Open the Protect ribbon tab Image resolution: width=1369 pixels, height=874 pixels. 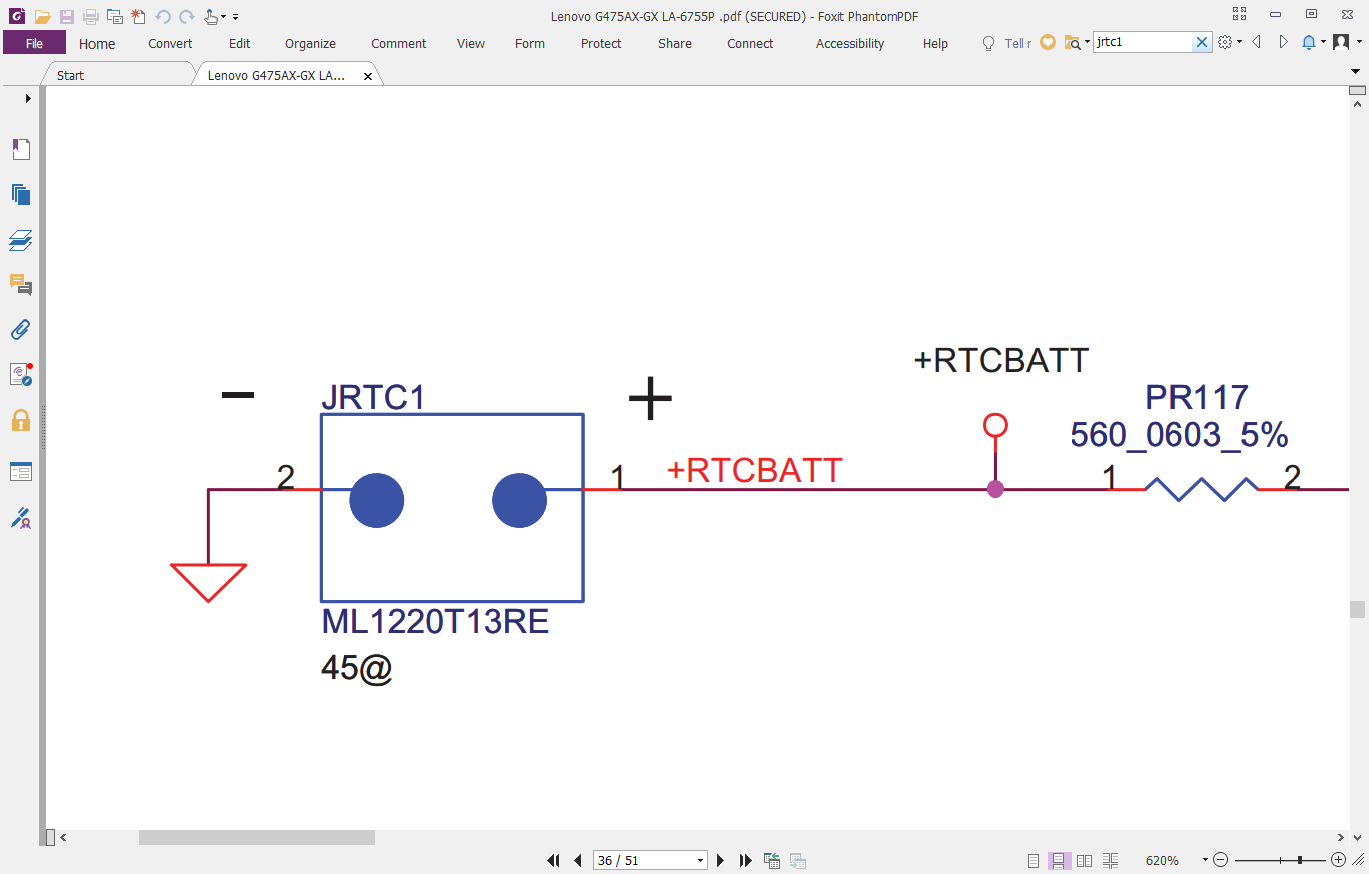tap(601, 44)
